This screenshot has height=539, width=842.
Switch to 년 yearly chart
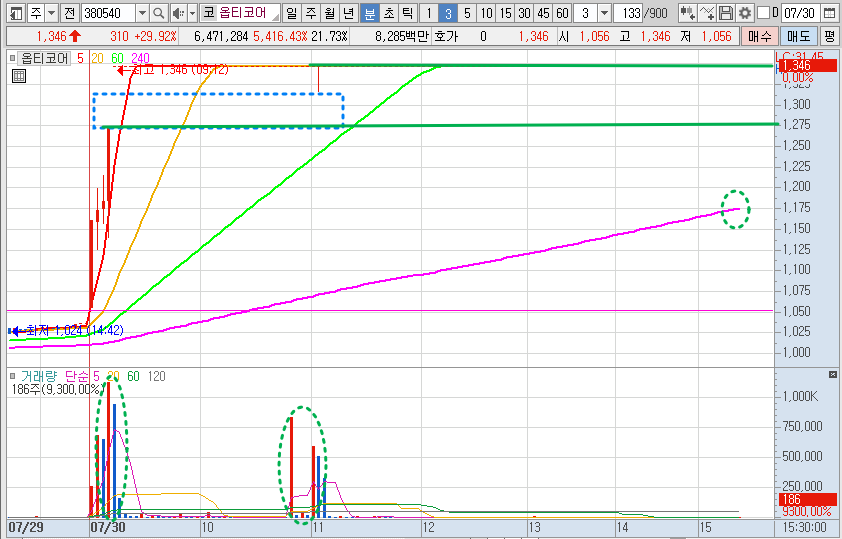[349, 13]
